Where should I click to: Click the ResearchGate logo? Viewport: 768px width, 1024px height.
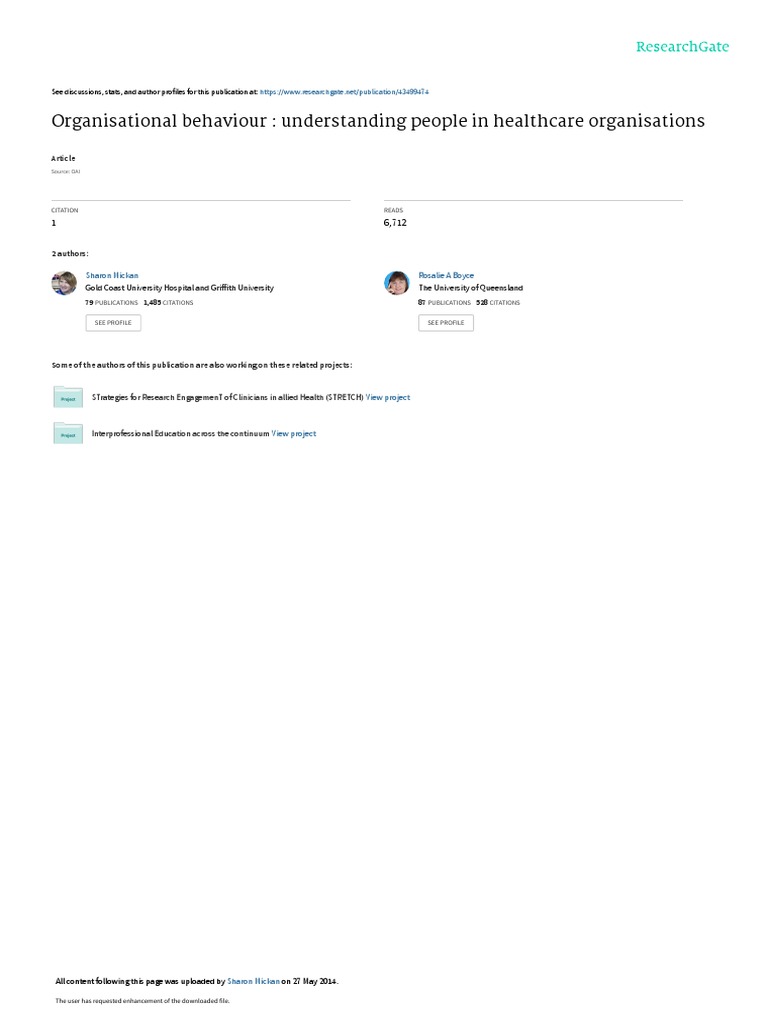(682, 46)
